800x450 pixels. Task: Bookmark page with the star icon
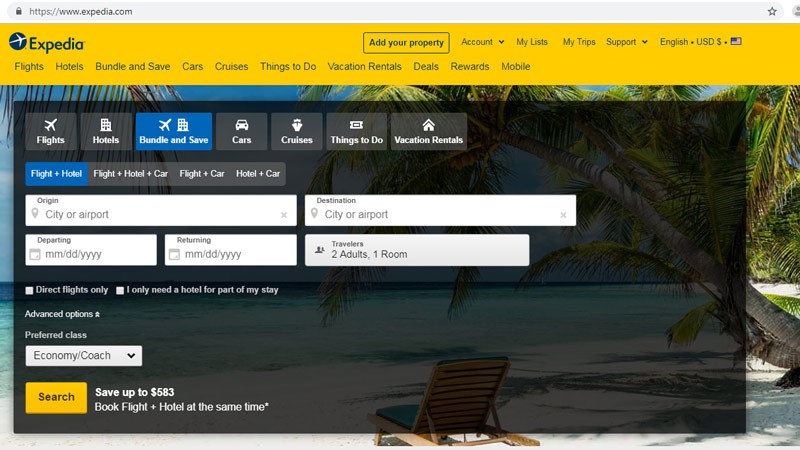(772, 11)
